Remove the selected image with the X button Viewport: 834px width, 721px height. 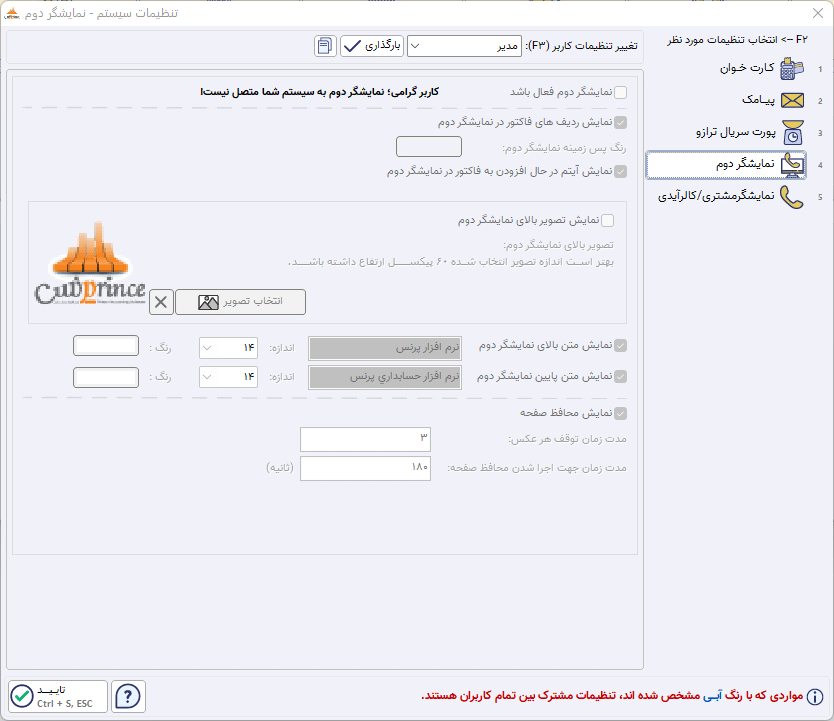(161, 302)
